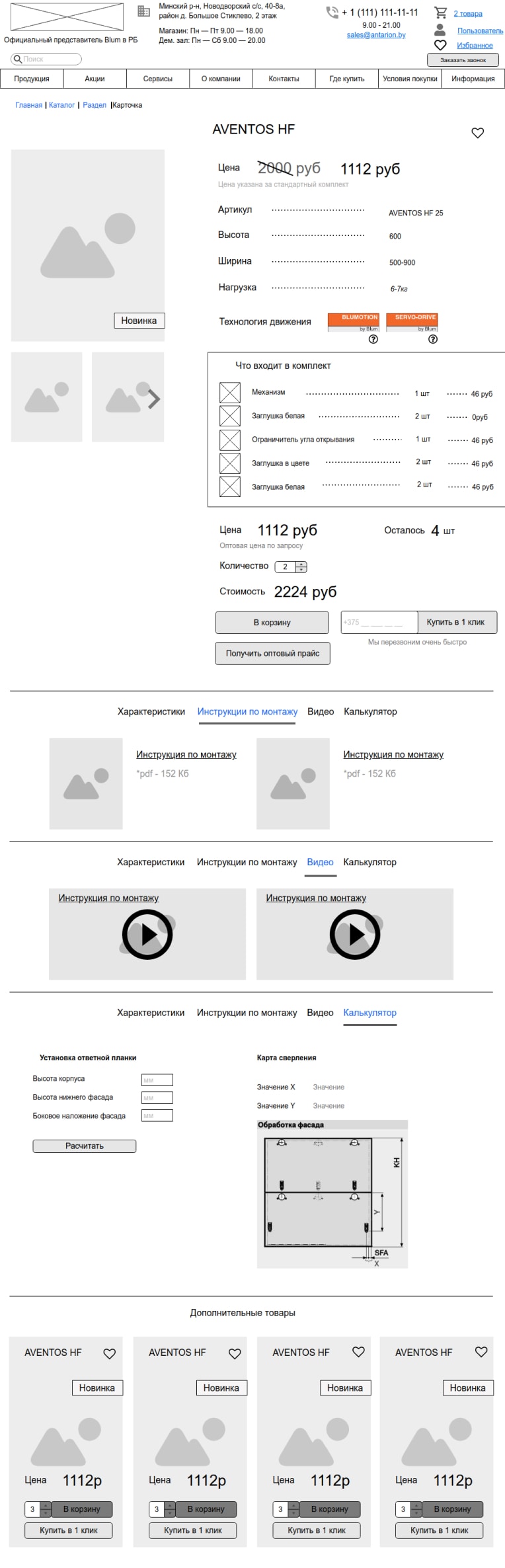Viewport: 505px width, 1568px height.
Task: Toggle the Механизм component checkbox
Action: pyautogui.click(x=230, y=393)
